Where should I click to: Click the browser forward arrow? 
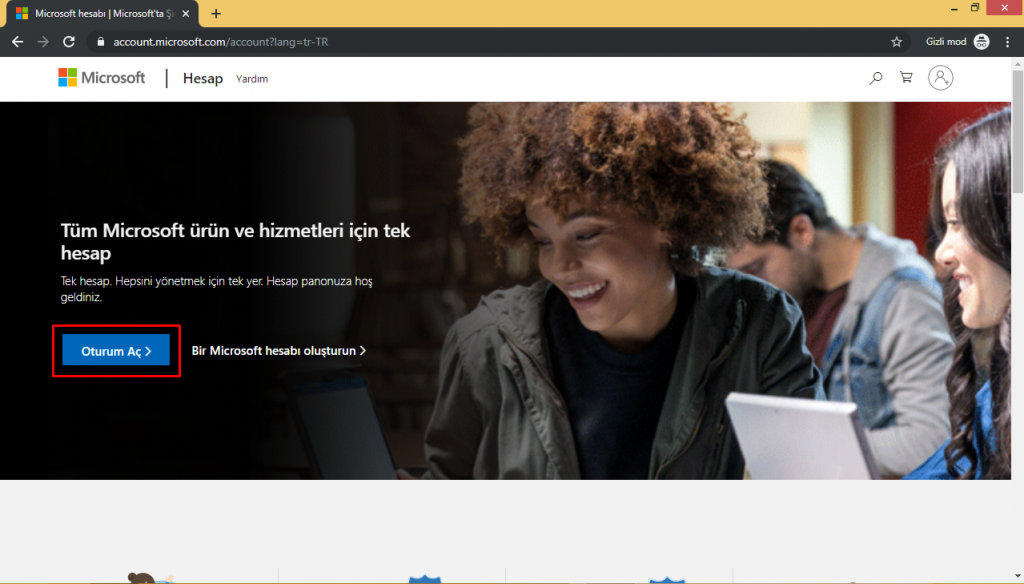(x=43, y=42)
